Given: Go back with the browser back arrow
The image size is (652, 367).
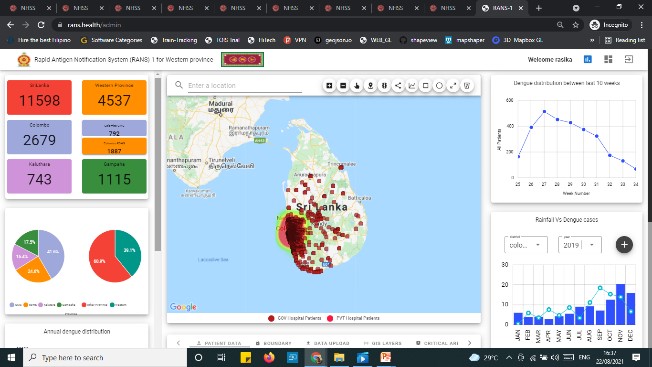Looking at the screenshot, I should [x=10, y=25].
